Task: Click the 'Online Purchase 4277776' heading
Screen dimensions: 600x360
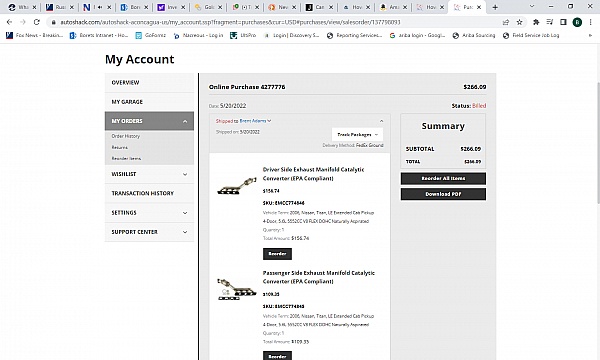Action: [247, 87]
